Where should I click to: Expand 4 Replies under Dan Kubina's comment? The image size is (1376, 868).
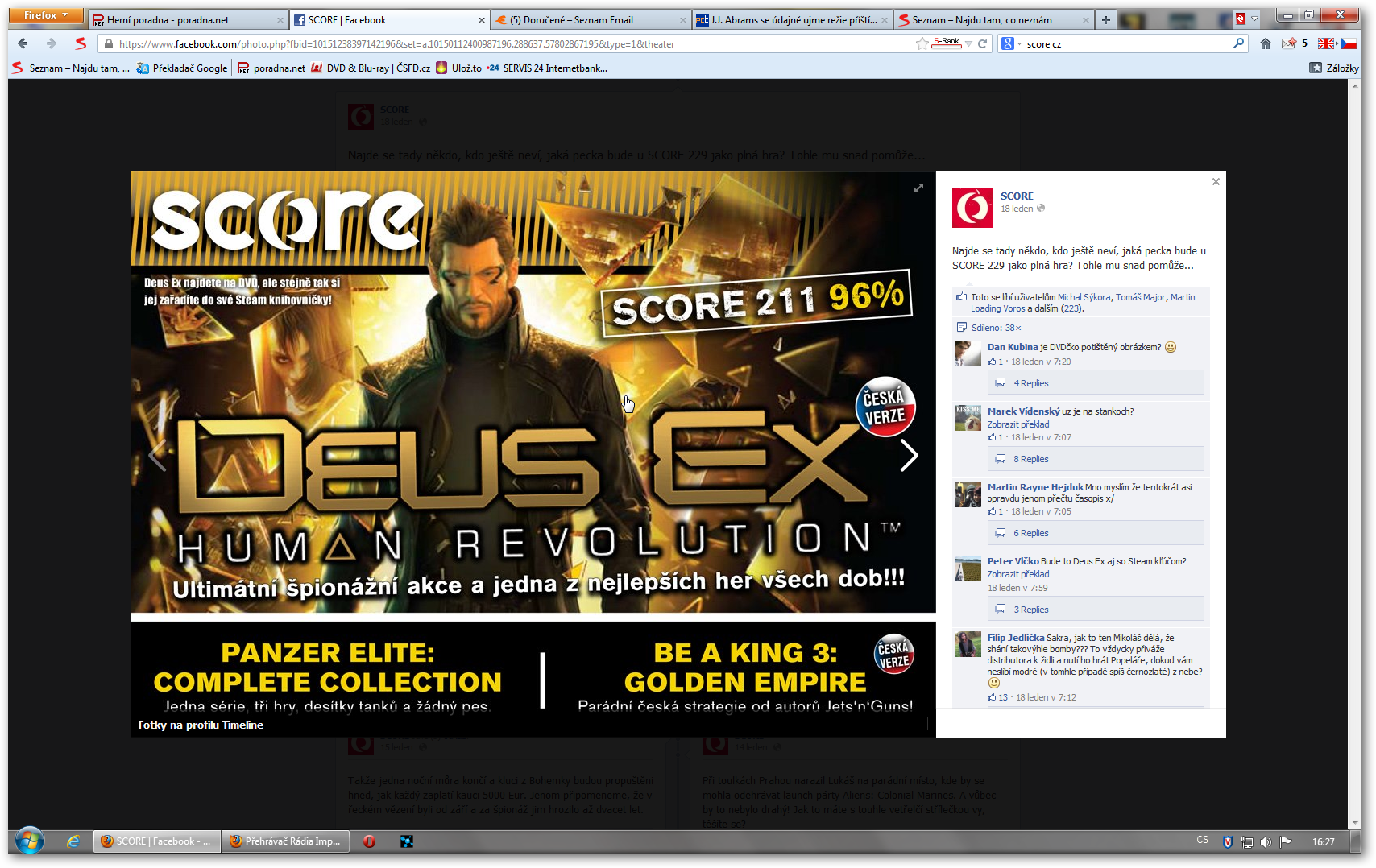pyautogui.click(x=1030, y=383)
